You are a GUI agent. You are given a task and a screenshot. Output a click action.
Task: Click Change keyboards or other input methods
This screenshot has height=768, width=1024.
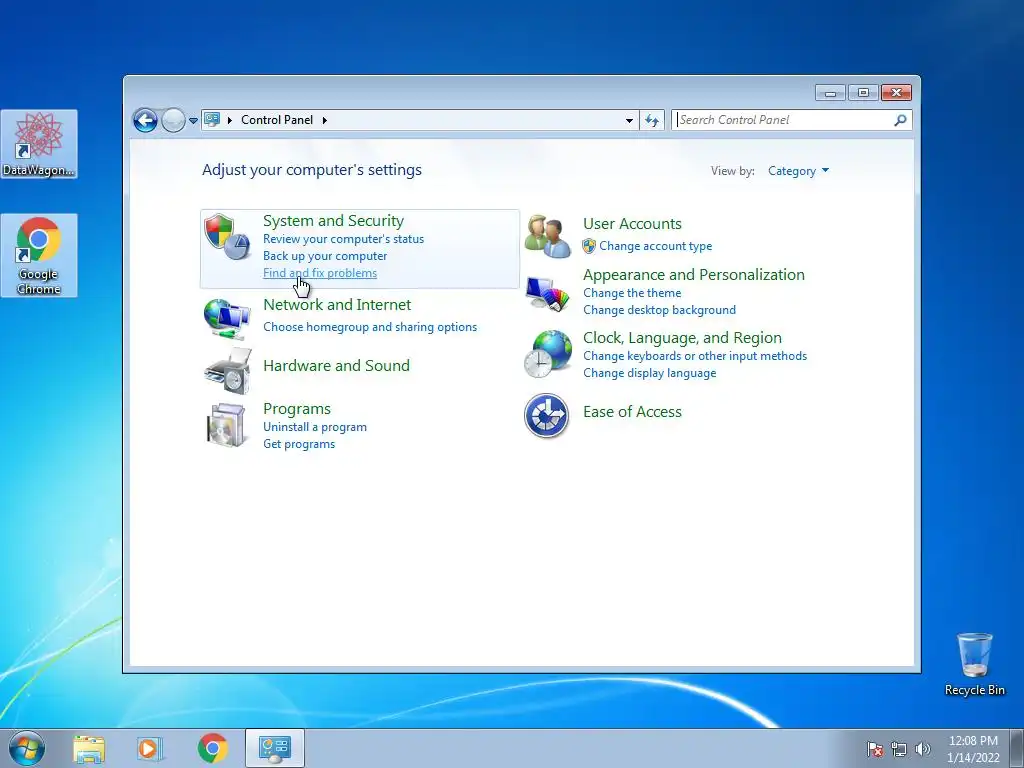(695, 357)
